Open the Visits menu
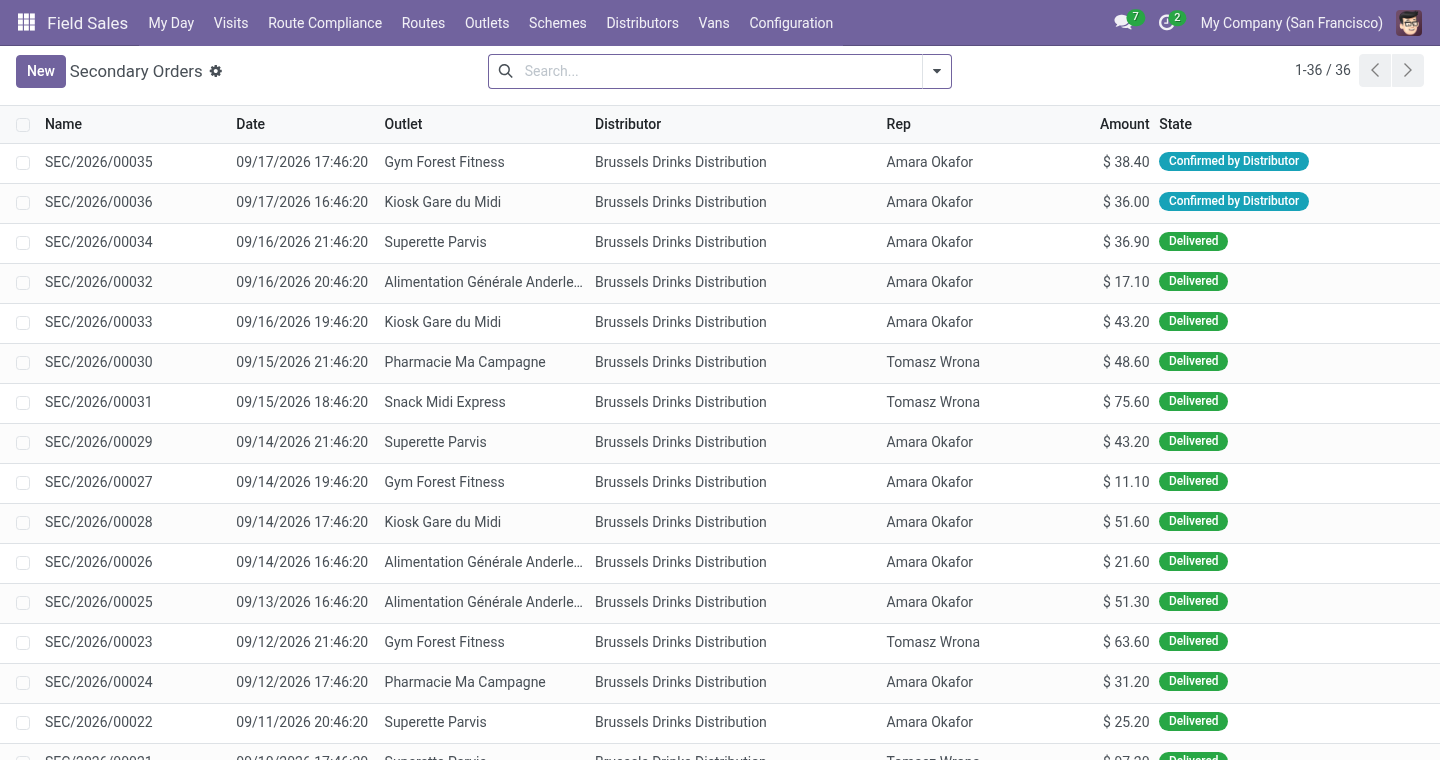The width and height of the screenshot is (1440, 760). pos(231,23)
